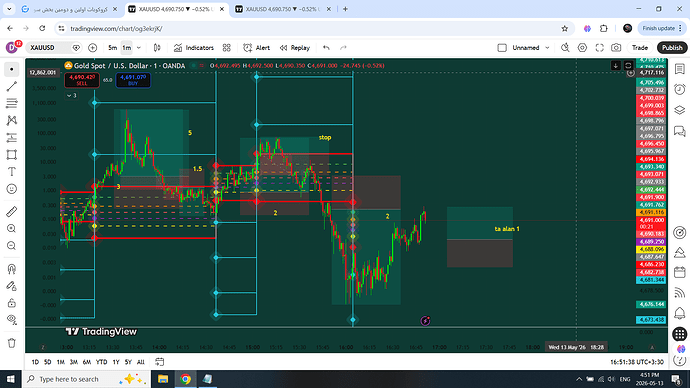Expand the timeframe interval dropdown arrow

coord(139,48)
